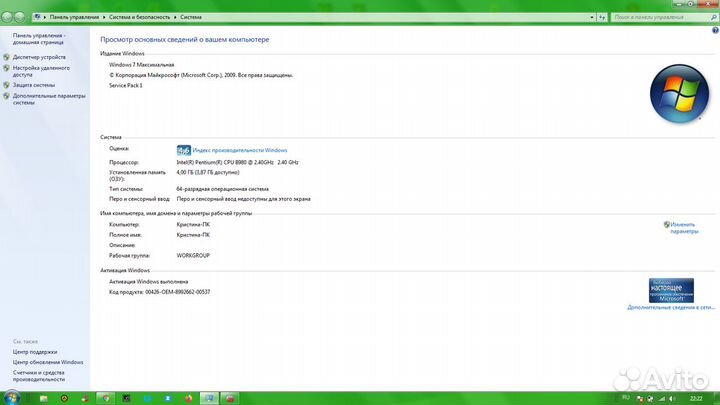The width and height of the screenshot is (720, 405).
Task: Click the product code value
Action: tap(178, 292)
